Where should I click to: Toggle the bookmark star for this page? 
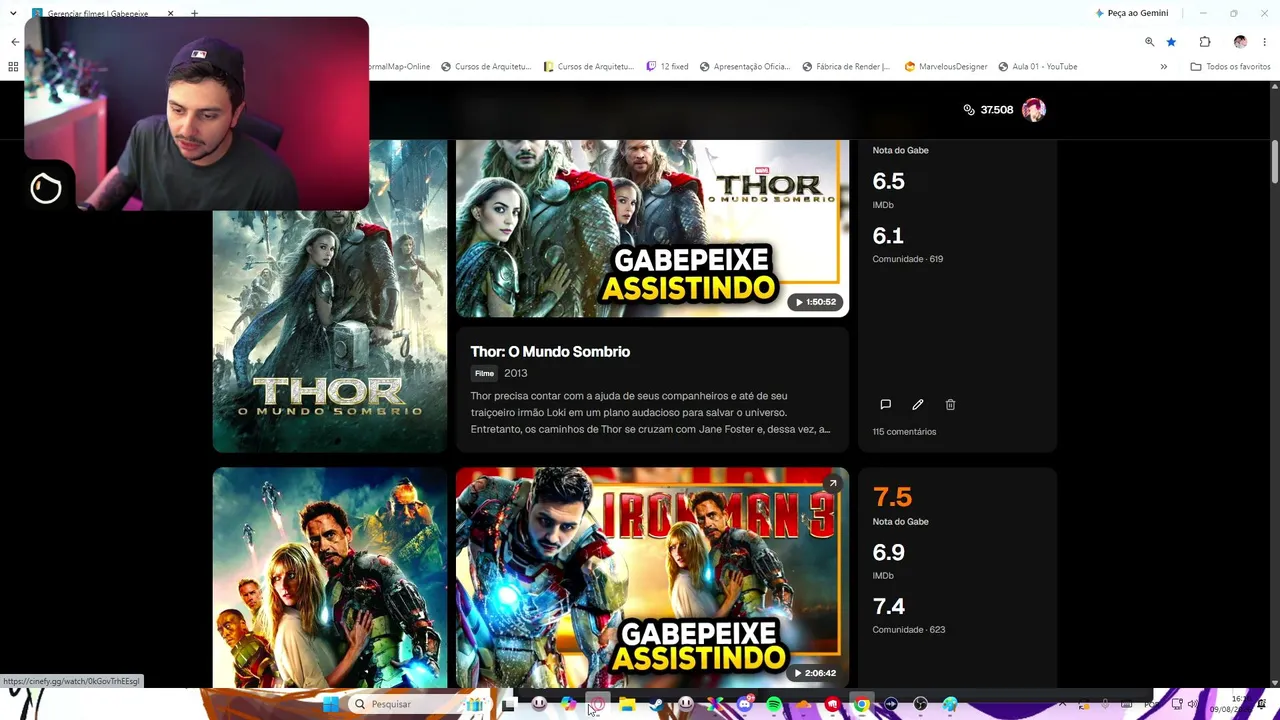(x=1171, y=42)
